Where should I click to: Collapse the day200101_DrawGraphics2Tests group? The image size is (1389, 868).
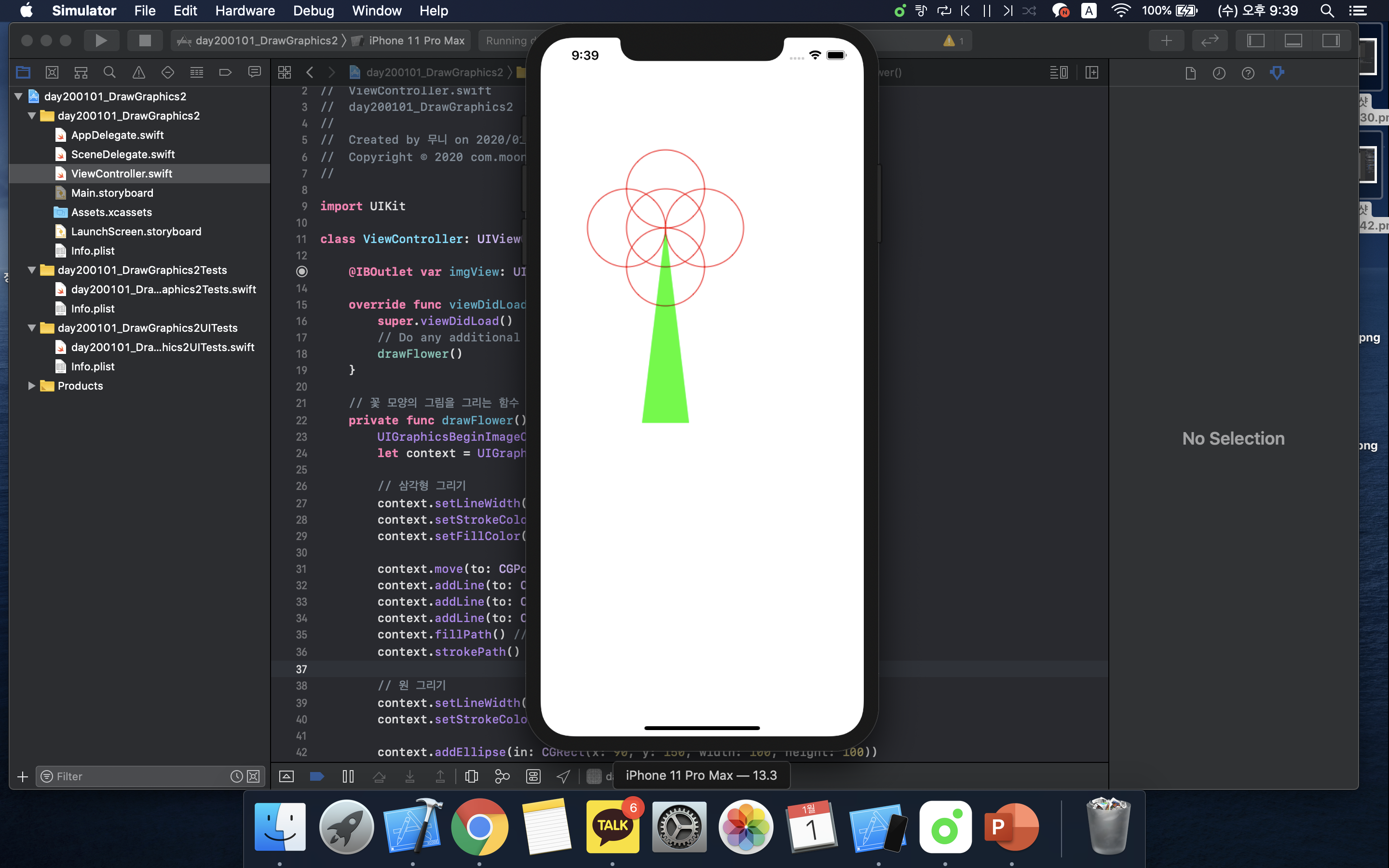(31, 270)
